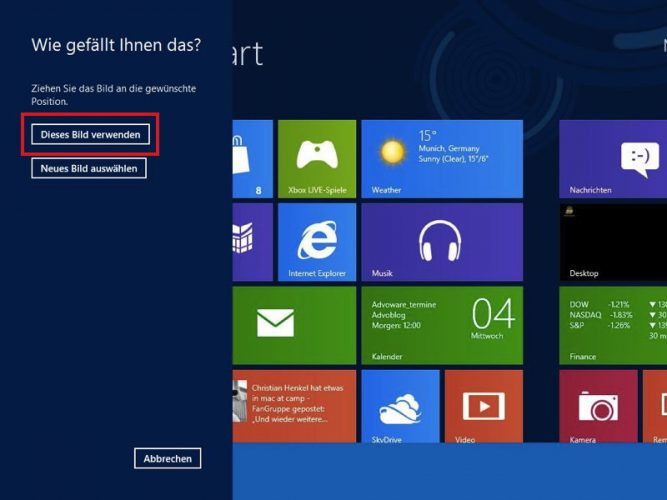Open the Desktop tile

[x=613, y=242]
